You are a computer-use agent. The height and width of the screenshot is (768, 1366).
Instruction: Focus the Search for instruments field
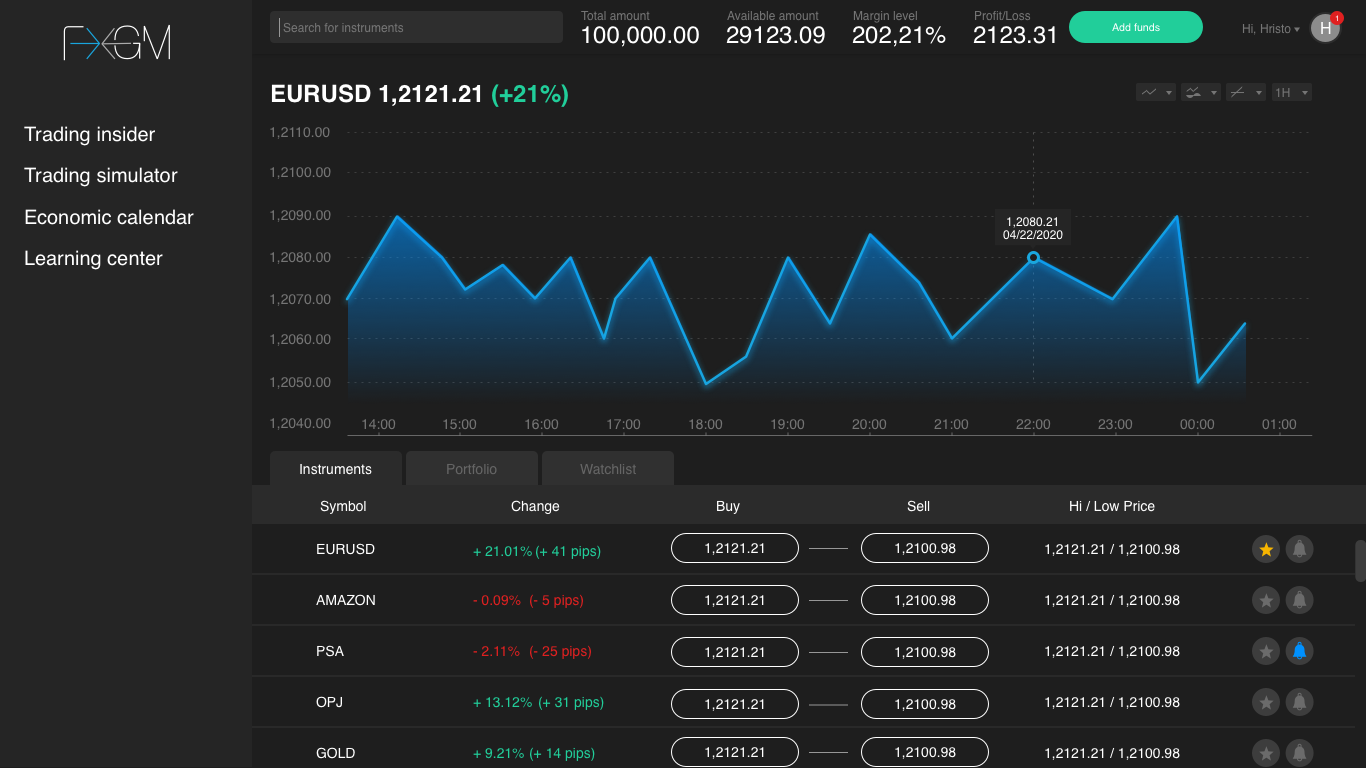pos(416,27)
